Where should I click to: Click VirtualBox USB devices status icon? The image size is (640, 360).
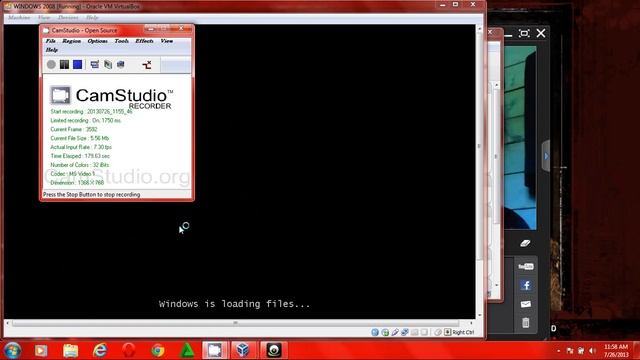[x=395, y=332]
